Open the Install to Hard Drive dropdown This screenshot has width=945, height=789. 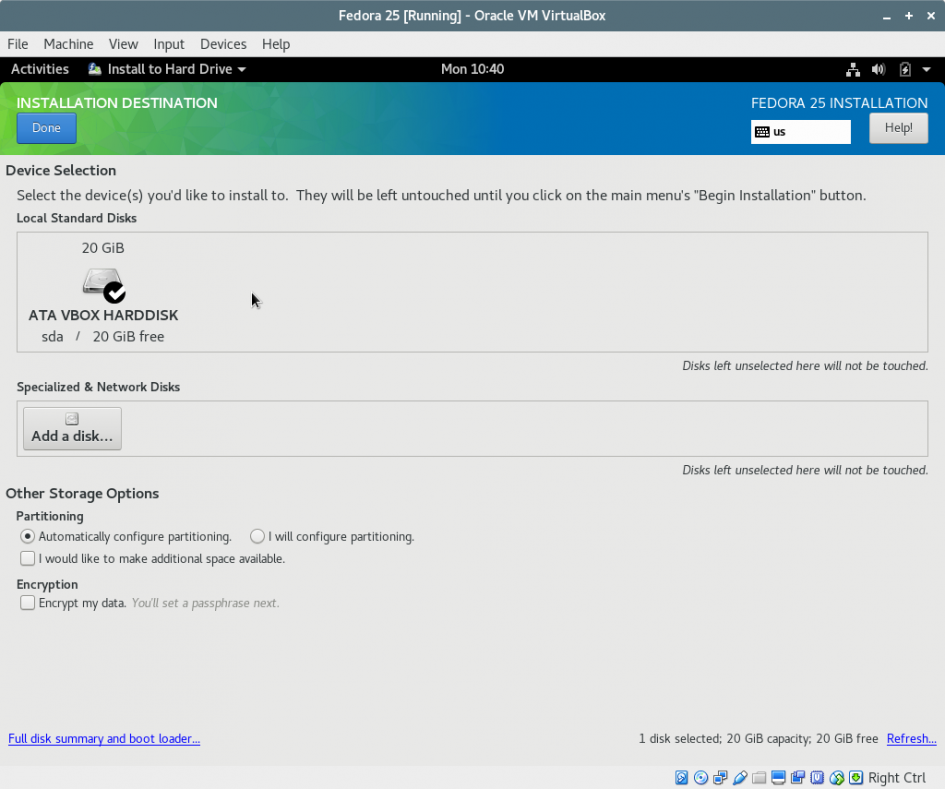[166, 69]
